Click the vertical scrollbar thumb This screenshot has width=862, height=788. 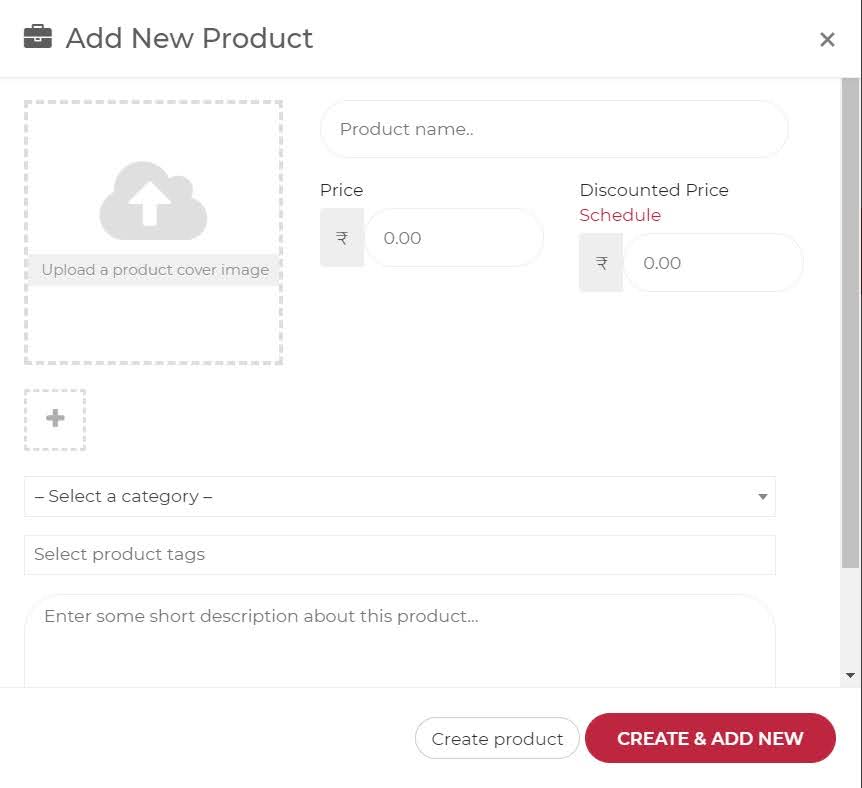[x=850, y=320]
